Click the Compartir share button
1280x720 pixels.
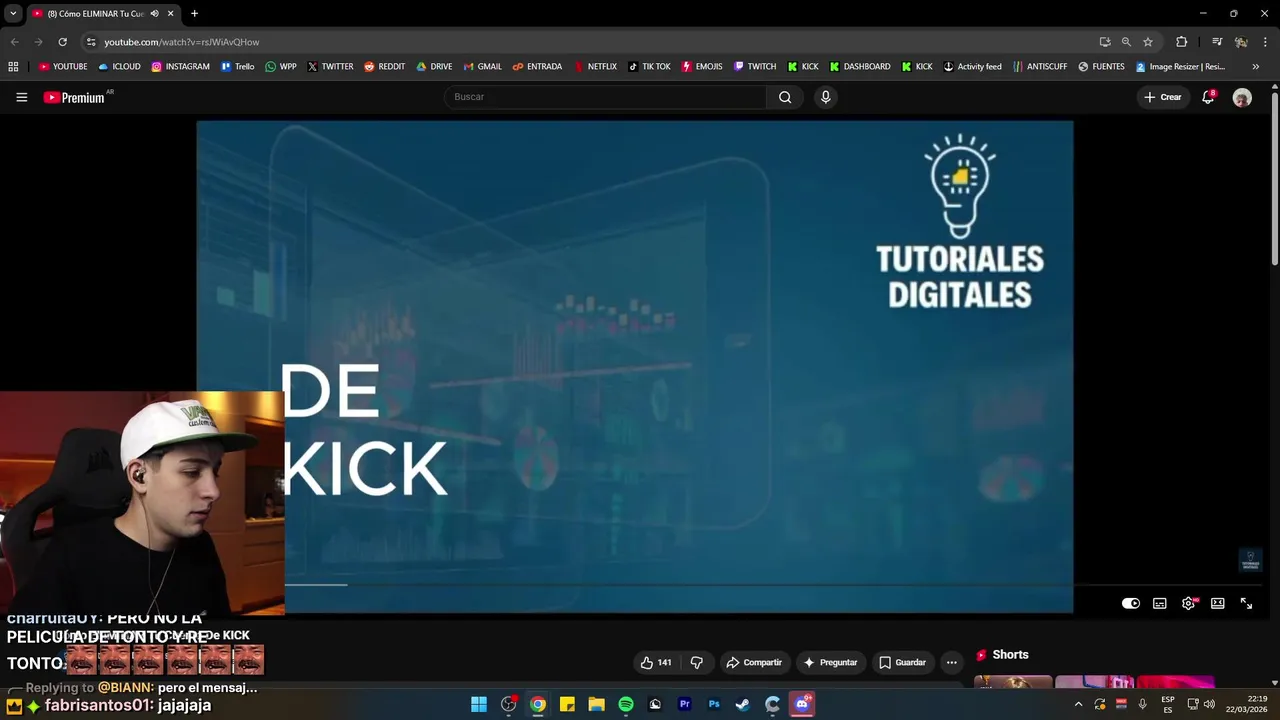click(x=754, y=662)
